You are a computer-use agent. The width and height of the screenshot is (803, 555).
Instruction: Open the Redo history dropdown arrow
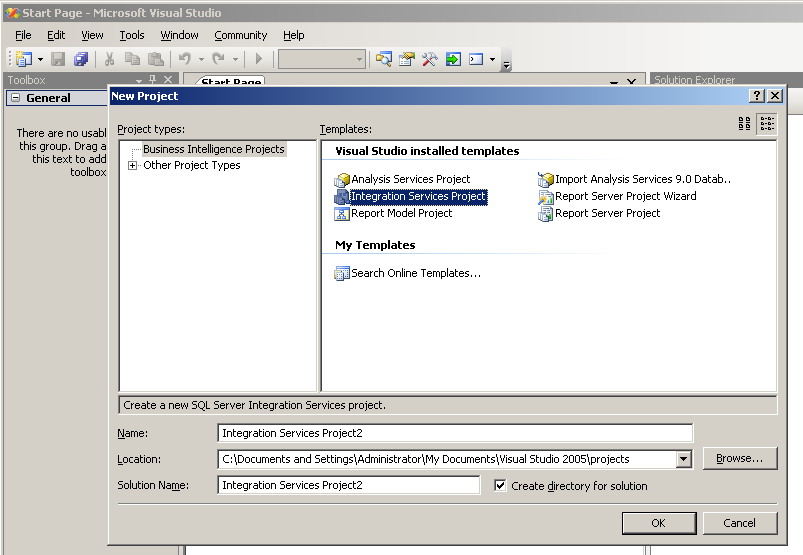(x=235, y=59)
